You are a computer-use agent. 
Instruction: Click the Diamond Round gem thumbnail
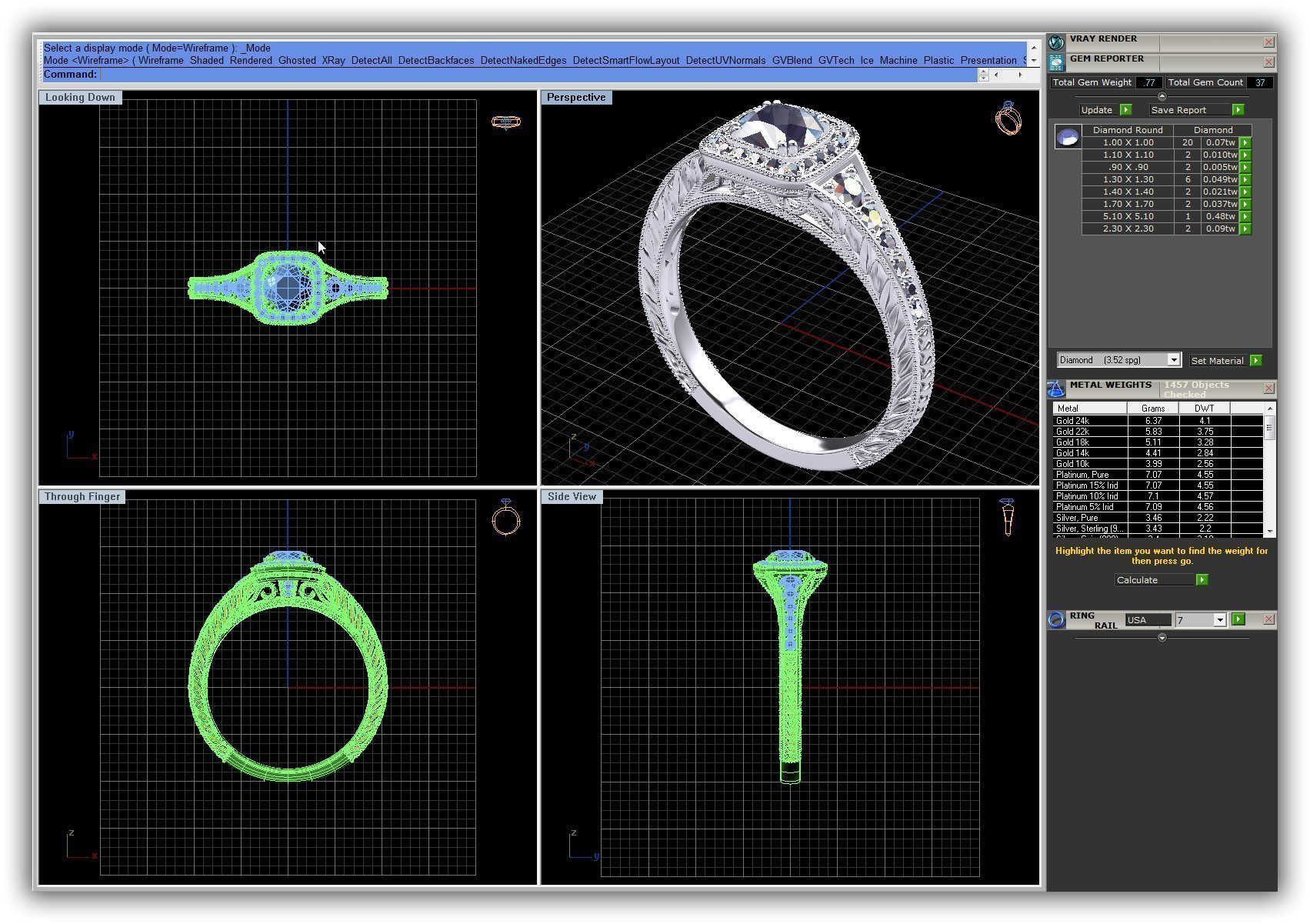pos(1068,138)
